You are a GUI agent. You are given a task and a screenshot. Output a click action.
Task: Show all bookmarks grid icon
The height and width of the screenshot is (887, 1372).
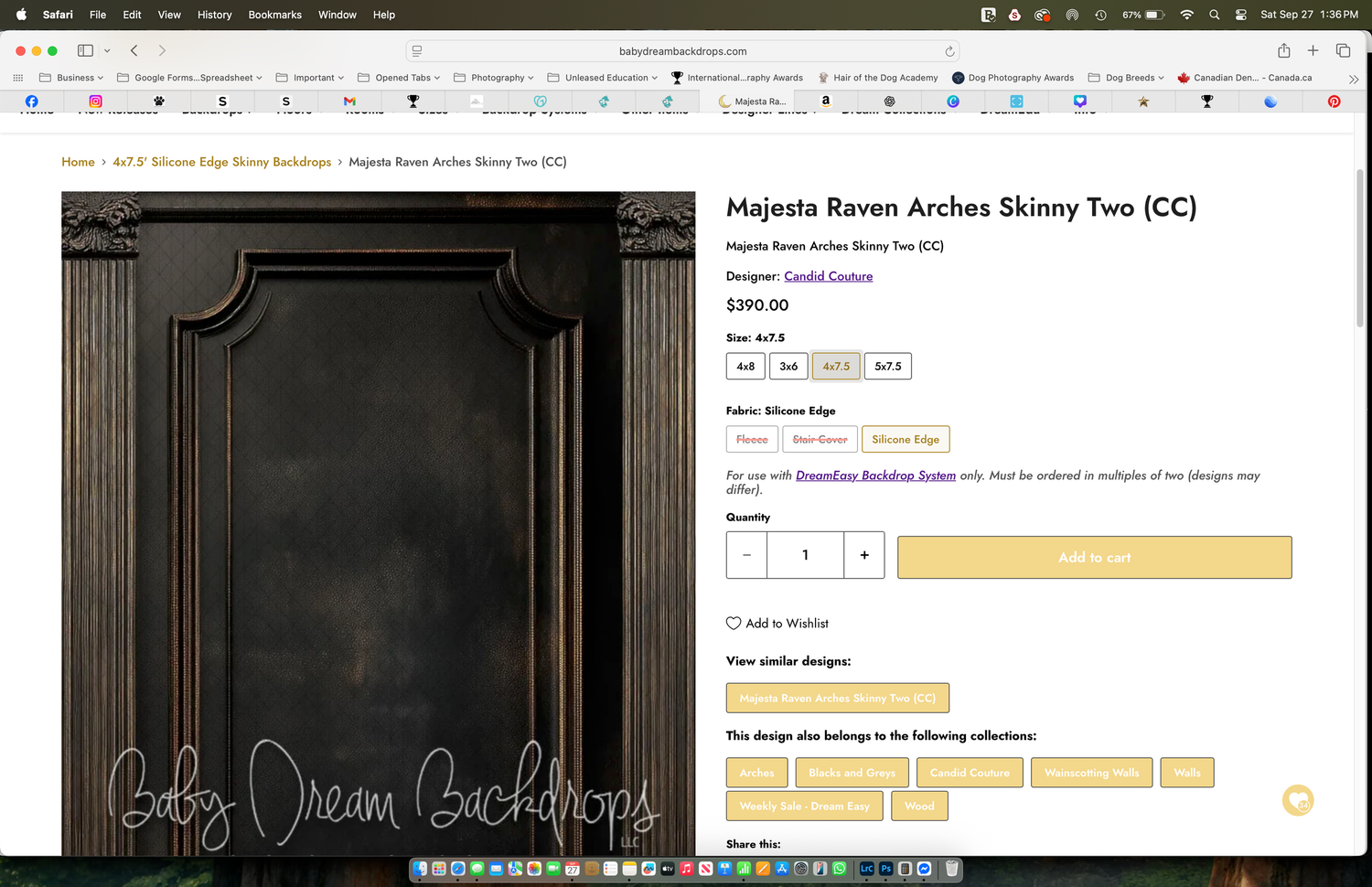click(17, 78)
